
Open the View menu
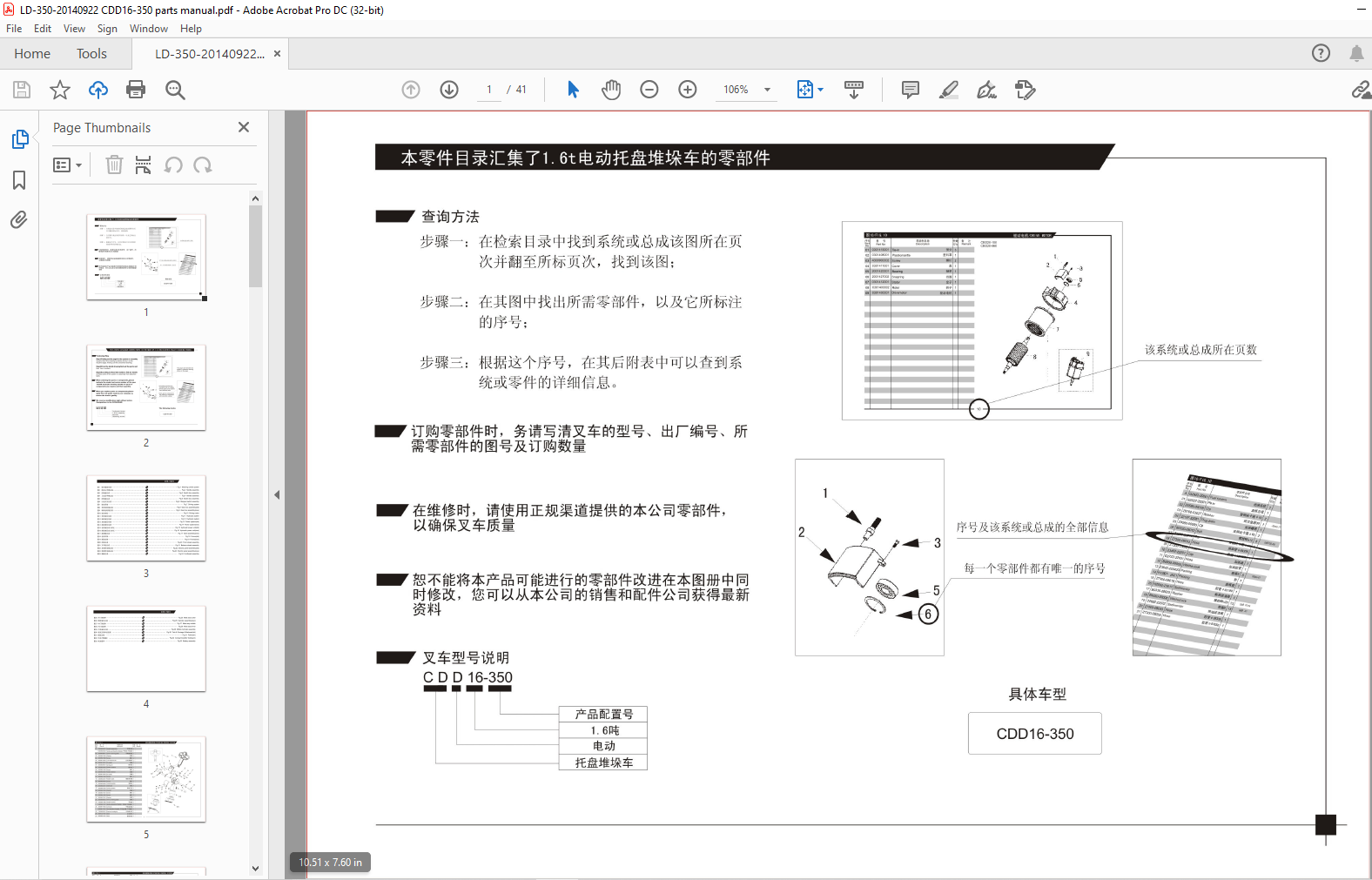pos(74,29)
